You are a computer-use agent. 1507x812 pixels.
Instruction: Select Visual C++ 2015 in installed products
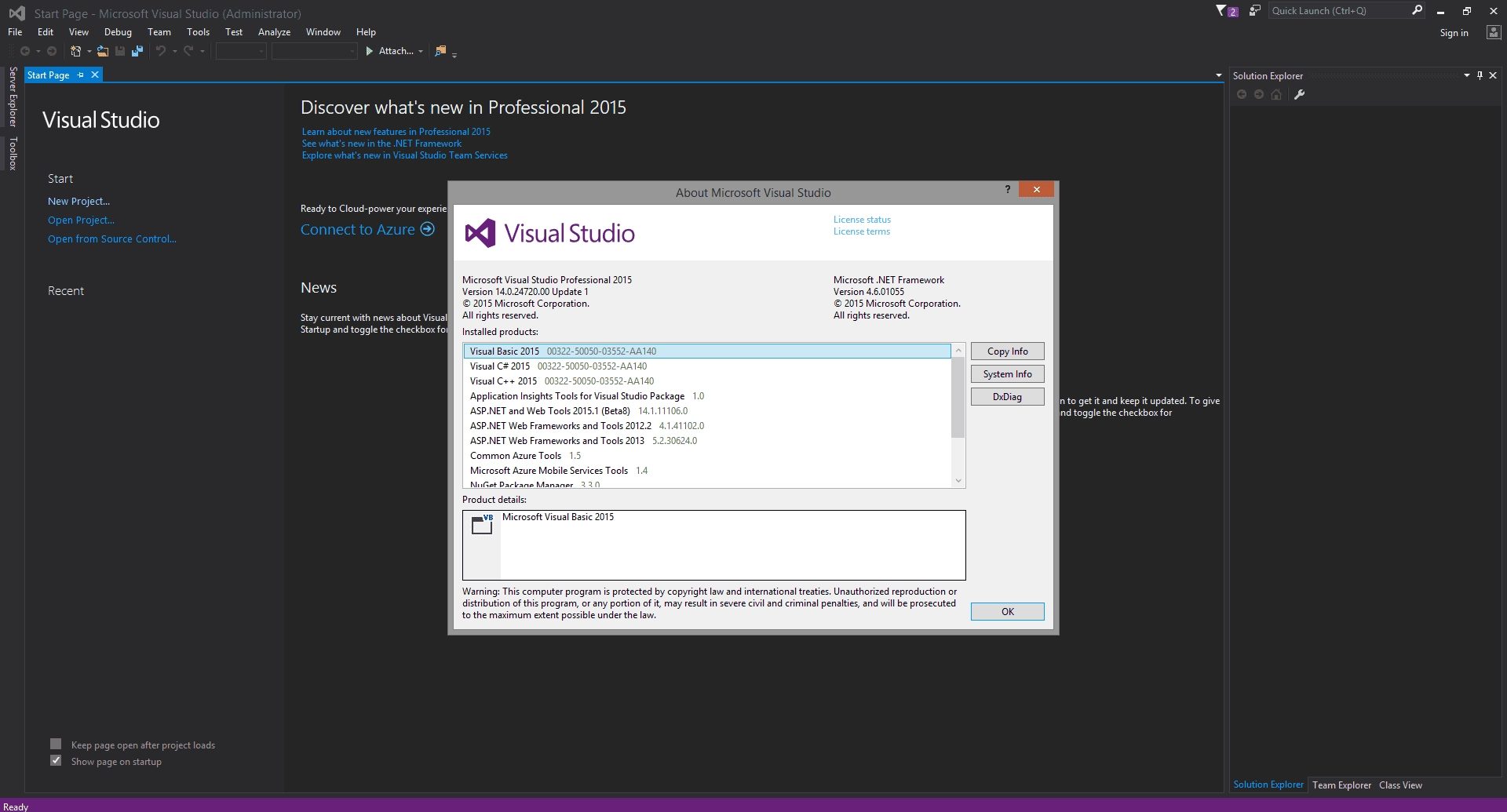706,381
